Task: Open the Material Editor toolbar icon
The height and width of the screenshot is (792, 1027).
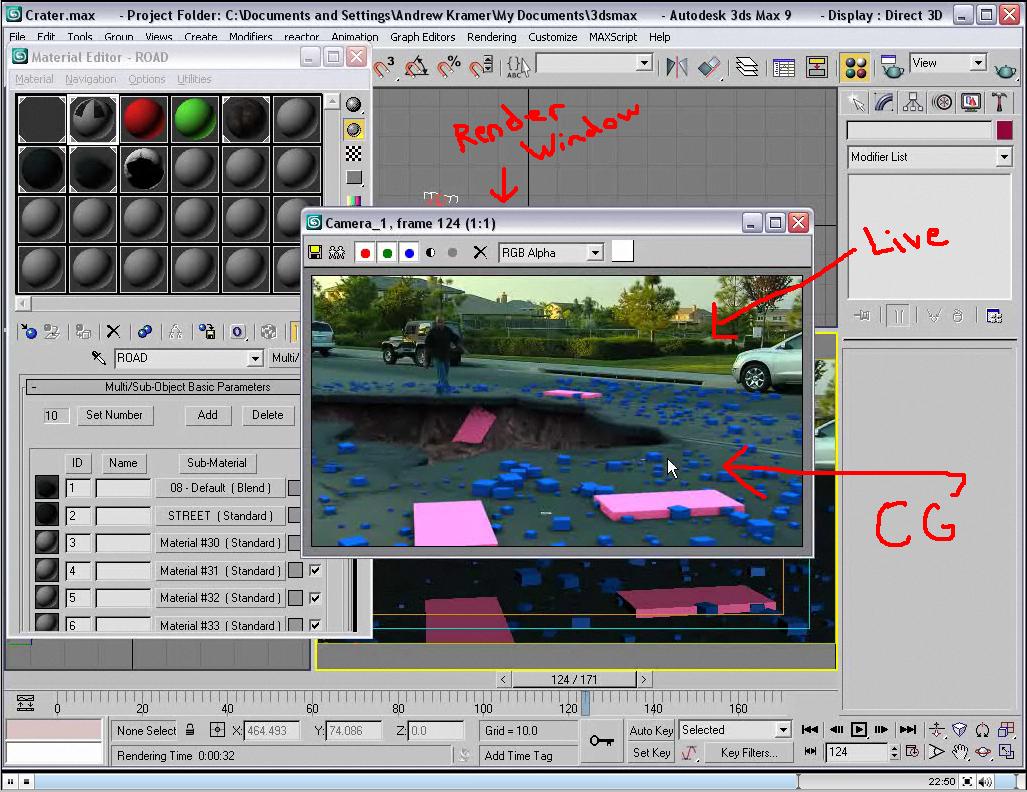Action: point(855,67)
